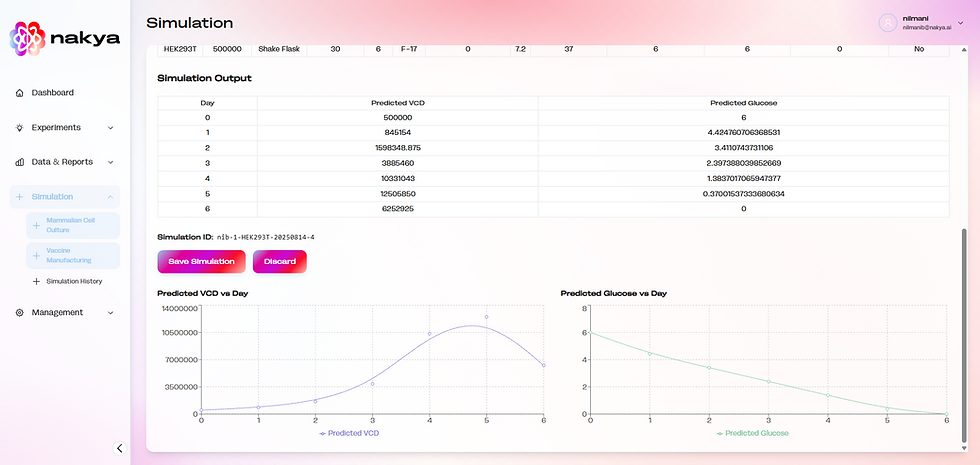
Task: Click the HEK293T cell in top row
Action: [x=180, y=49]
